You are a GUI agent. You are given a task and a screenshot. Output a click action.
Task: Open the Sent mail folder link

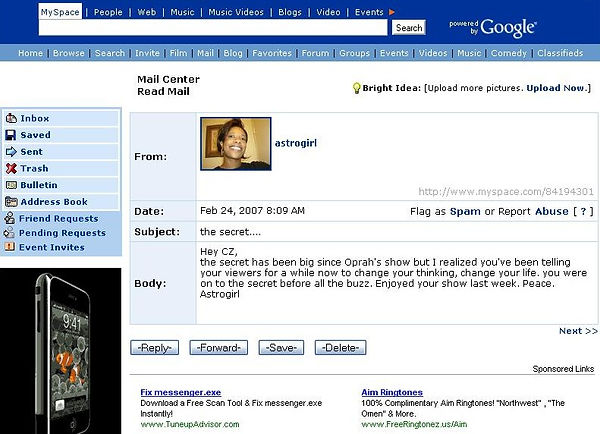pyautogui.click(x=31, y=152)
